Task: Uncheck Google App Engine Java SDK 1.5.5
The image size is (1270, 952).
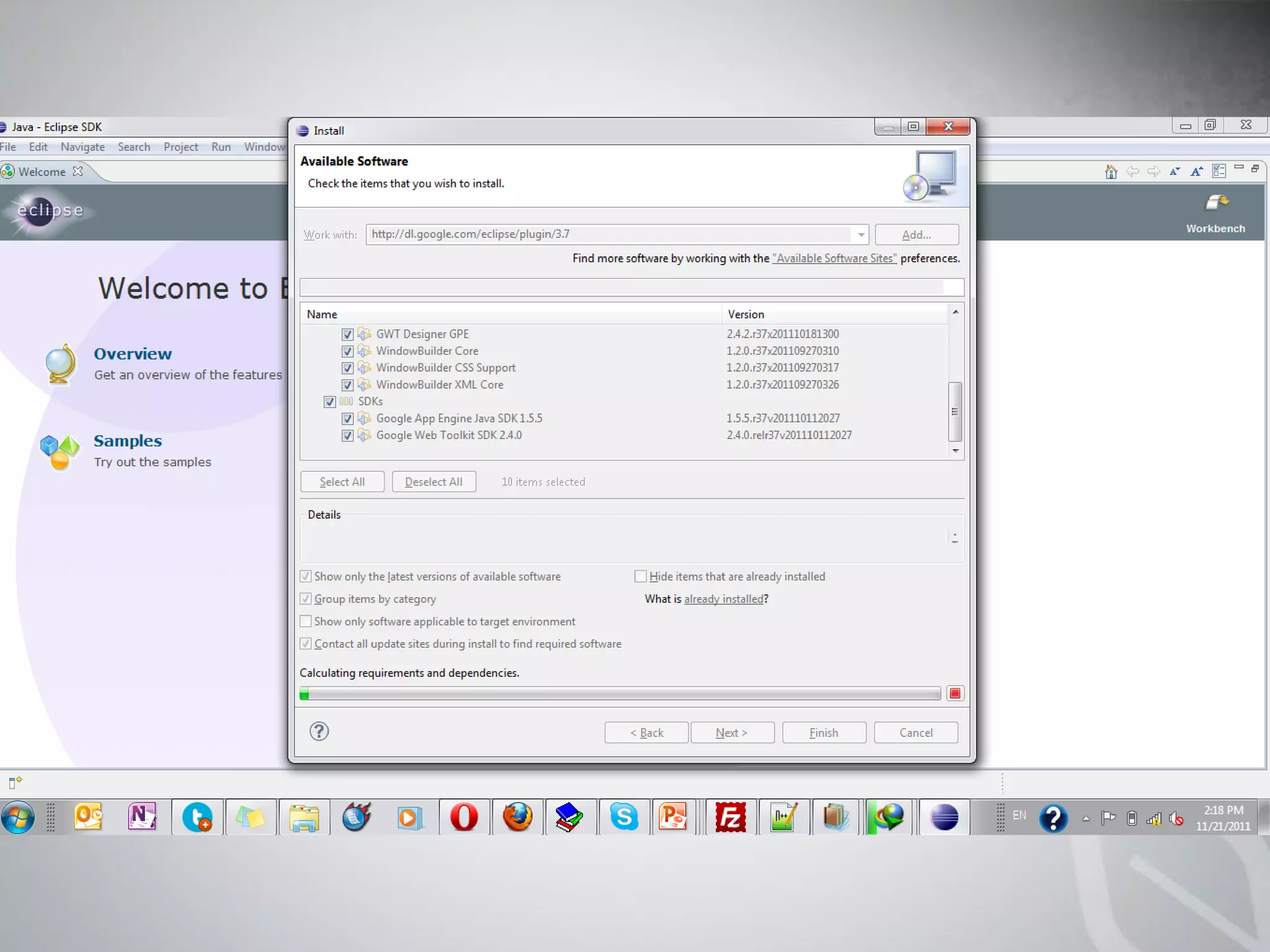Action: click(x=347, y=418)
